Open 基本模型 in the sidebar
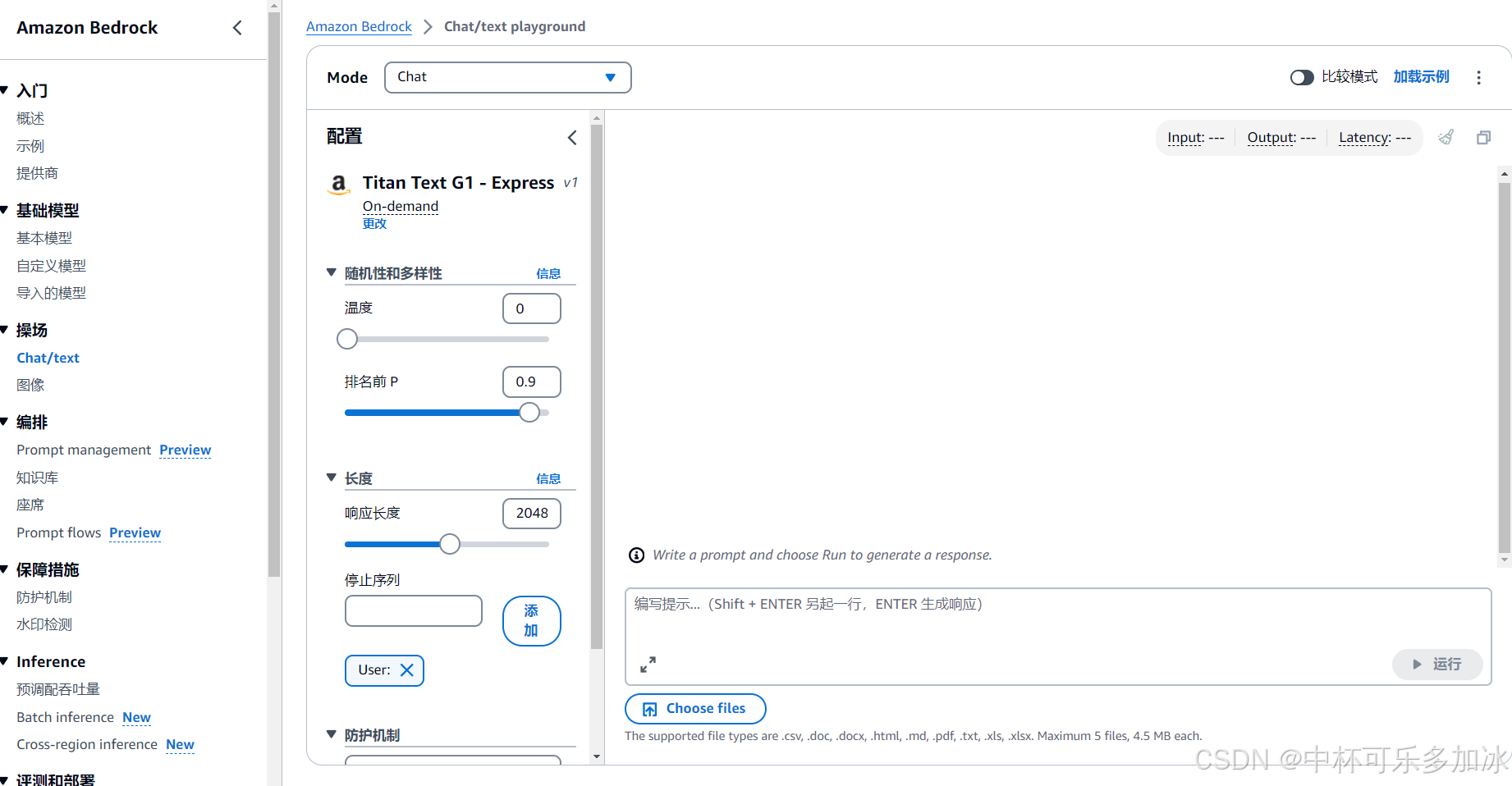 click(44, 238)
